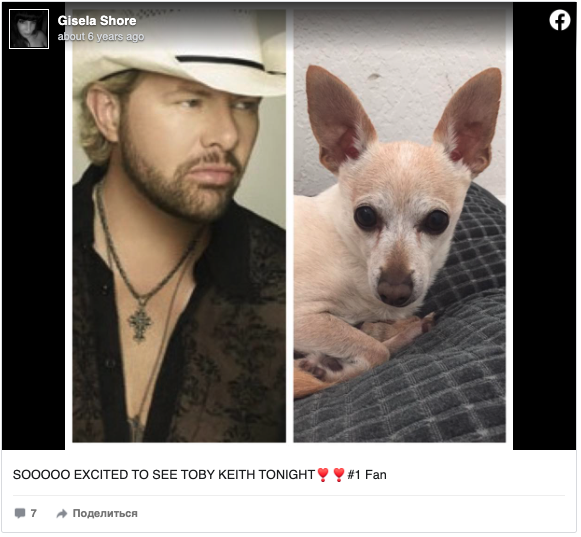The width and height of the screenshot is (581, 537).
Task: Click the Facebook logo icon
Action: [x=560, y=20]
